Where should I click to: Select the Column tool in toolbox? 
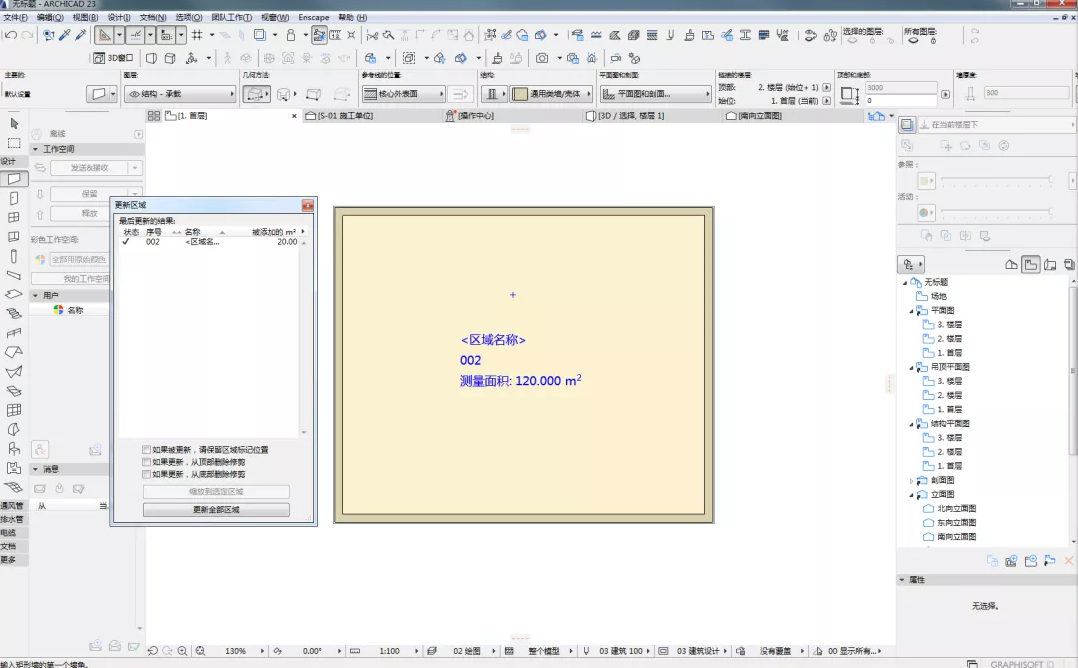[x=14, y=256]
